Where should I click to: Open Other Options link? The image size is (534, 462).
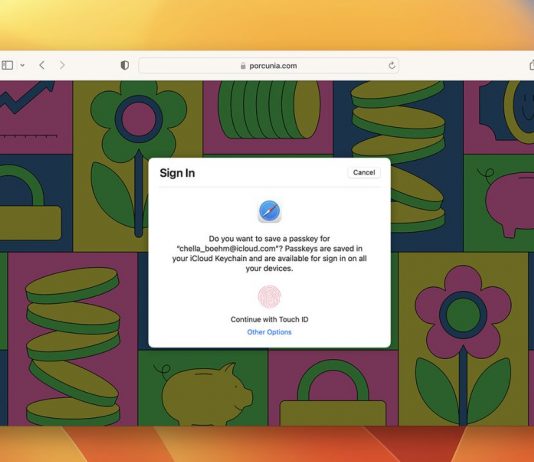coord(269,332)
